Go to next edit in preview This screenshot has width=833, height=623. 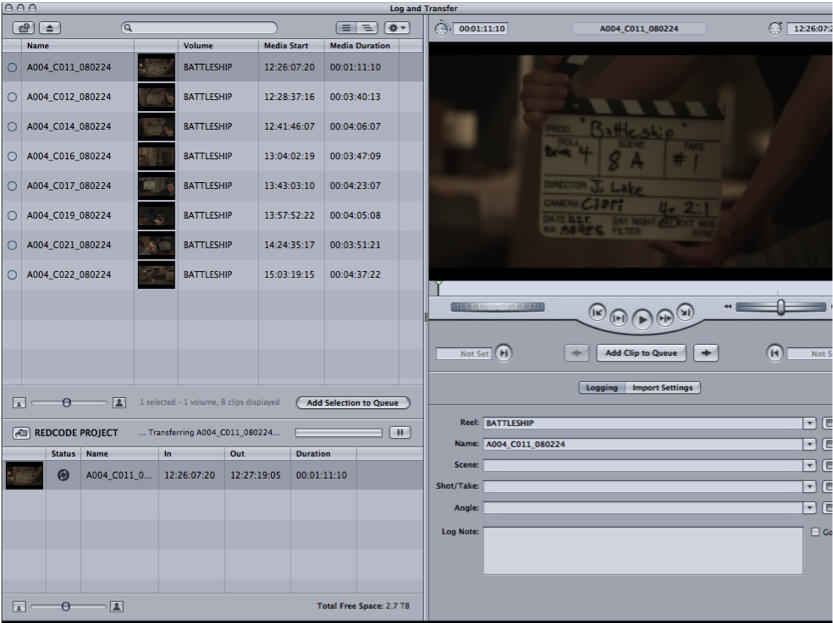(x=685, y=312)
